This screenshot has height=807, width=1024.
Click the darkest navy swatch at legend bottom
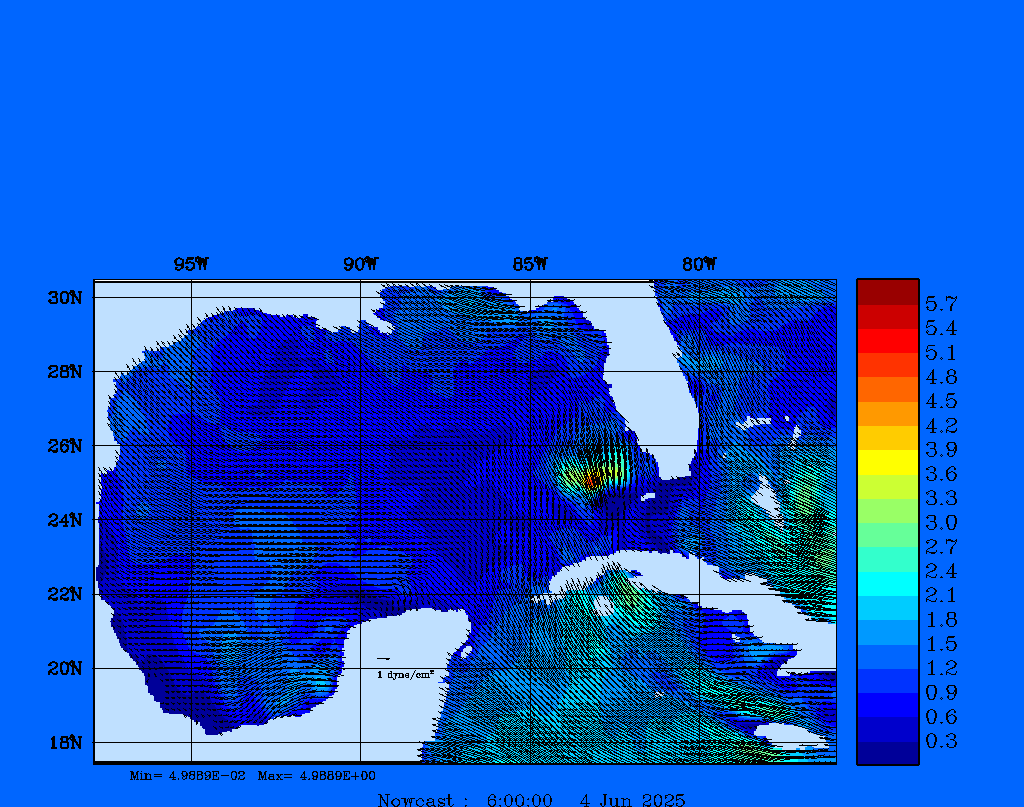click(x=887, y=752)
